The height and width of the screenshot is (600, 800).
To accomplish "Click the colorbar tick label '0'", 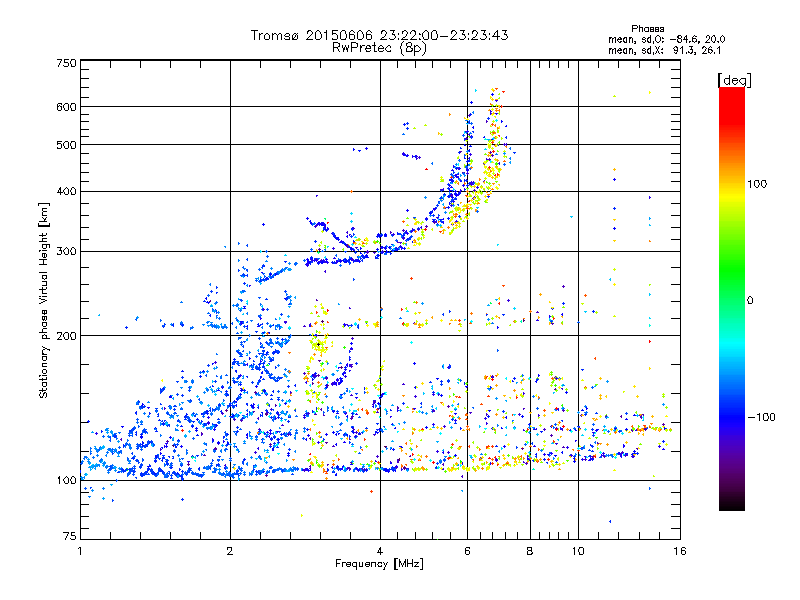I will (x=750, y=301).
